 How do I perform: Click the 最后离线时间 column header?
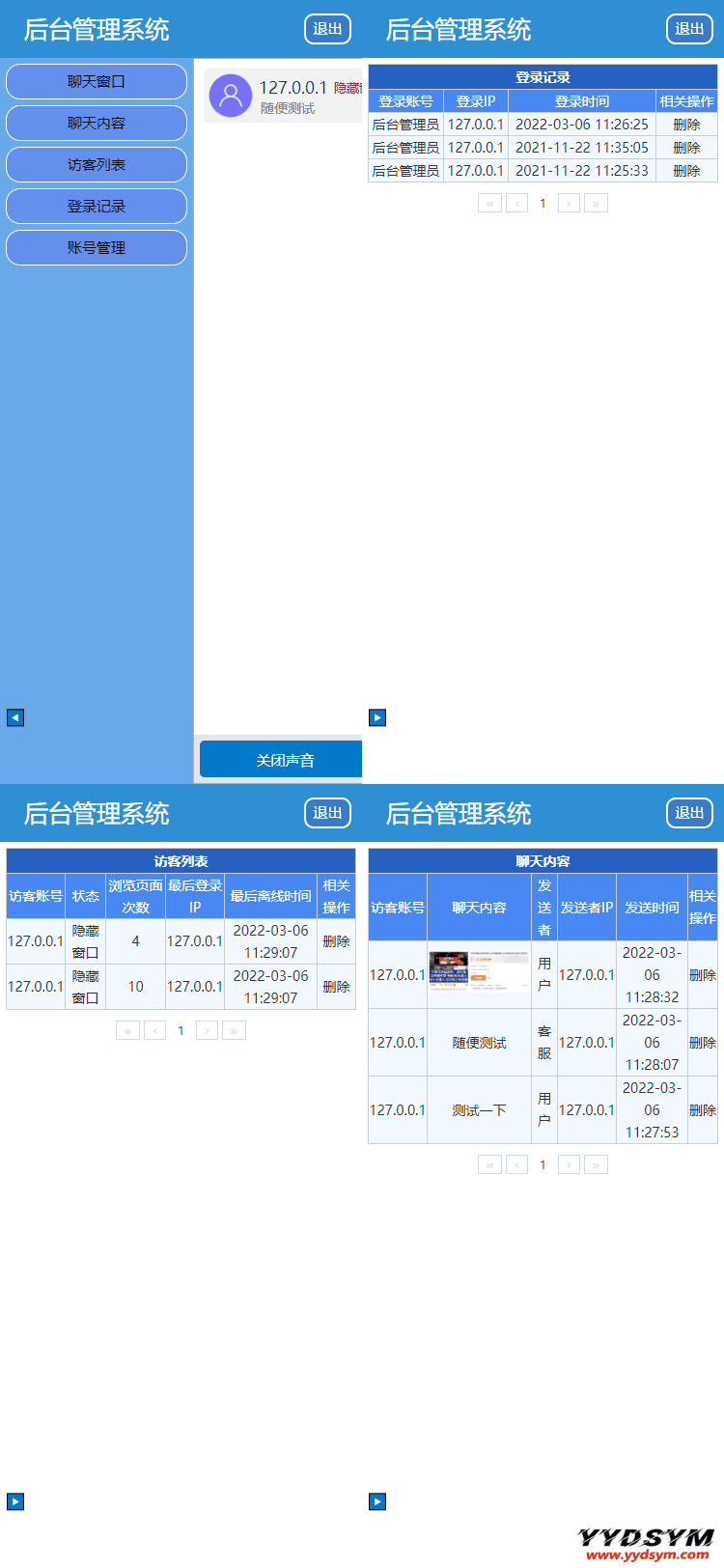click(x=270, y=896)
